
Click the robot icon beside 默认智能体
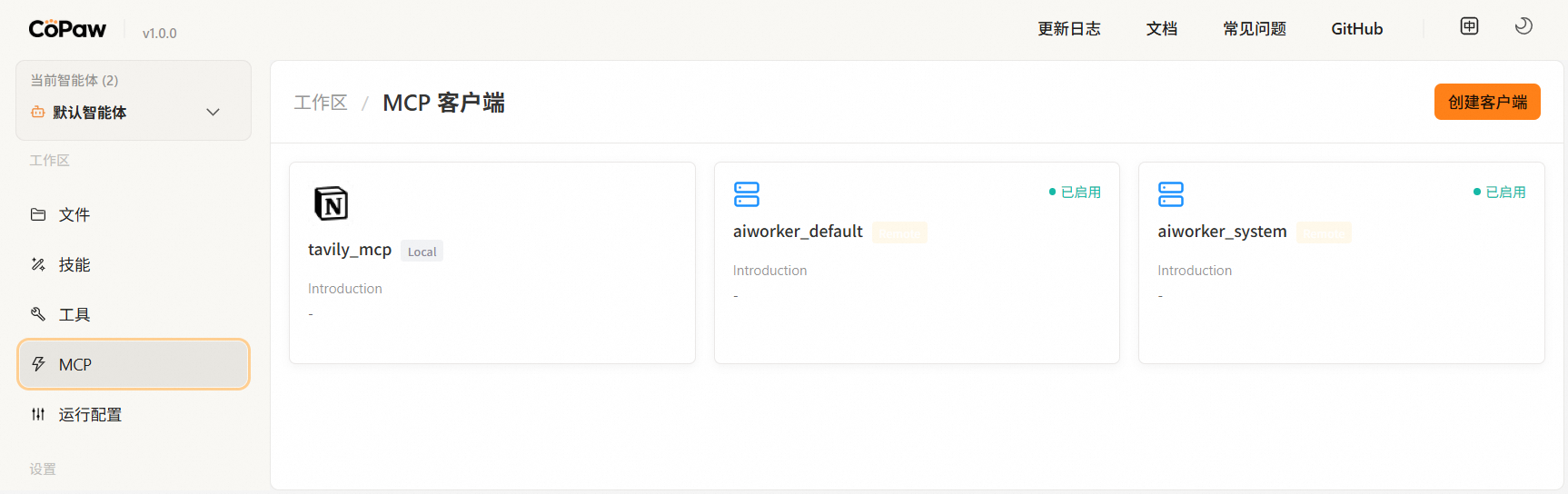37,112
